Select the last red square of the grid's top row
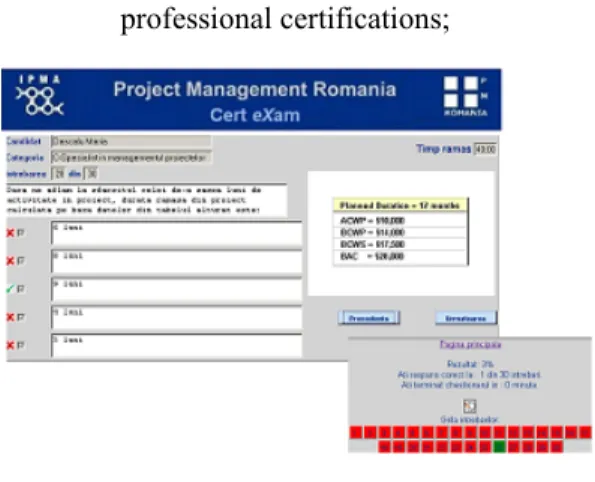 tap(586, 432)
